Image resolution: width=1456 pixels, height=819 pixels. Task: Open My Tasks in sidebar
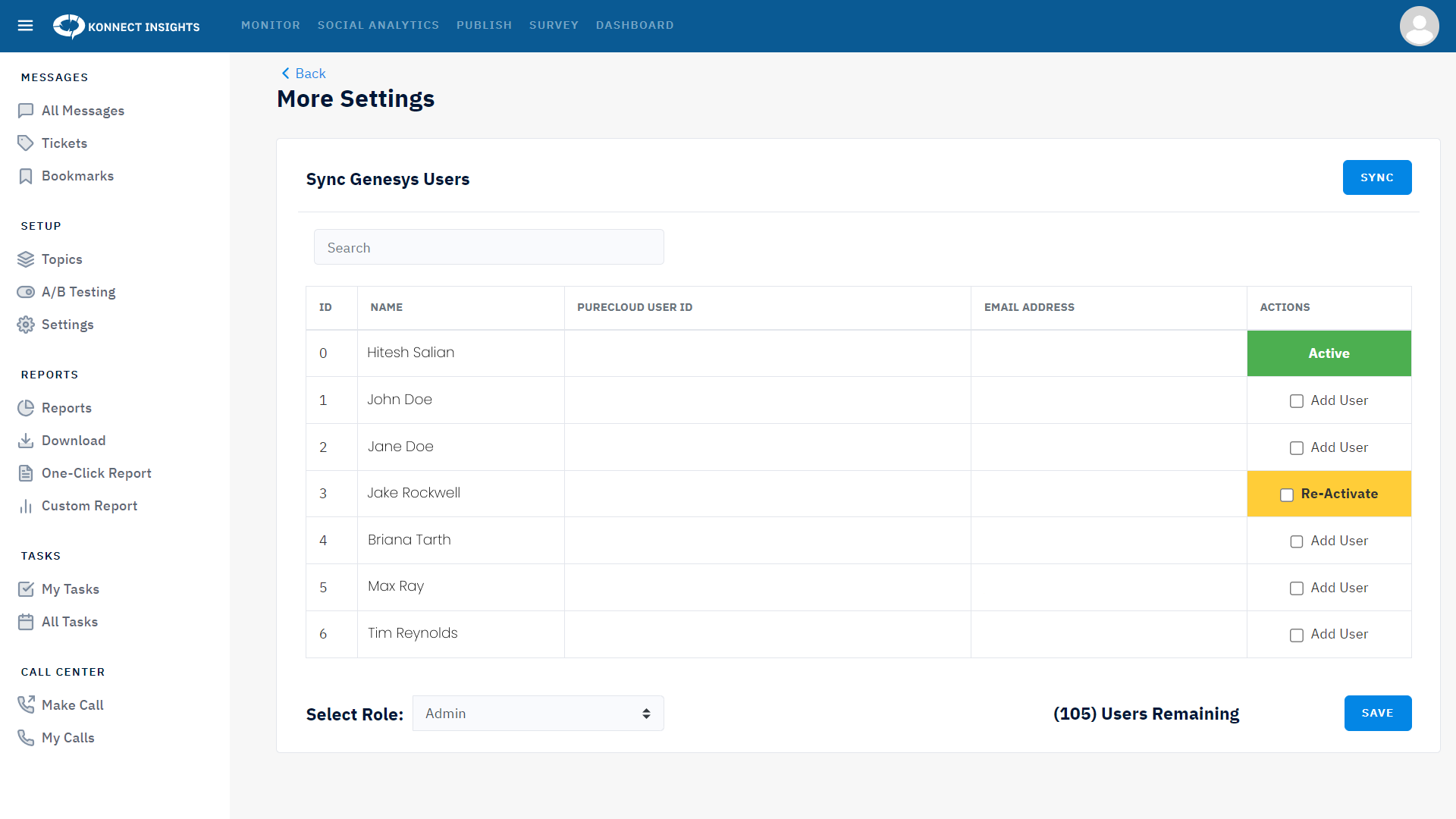coord(70,589)
